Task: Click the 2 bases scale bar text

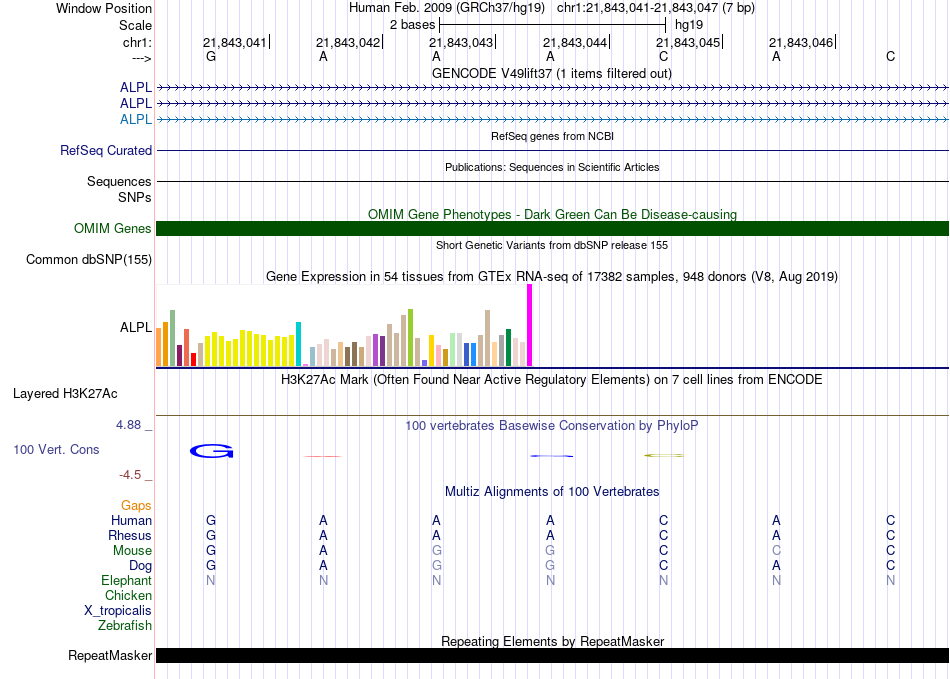Action: [412, 25]
